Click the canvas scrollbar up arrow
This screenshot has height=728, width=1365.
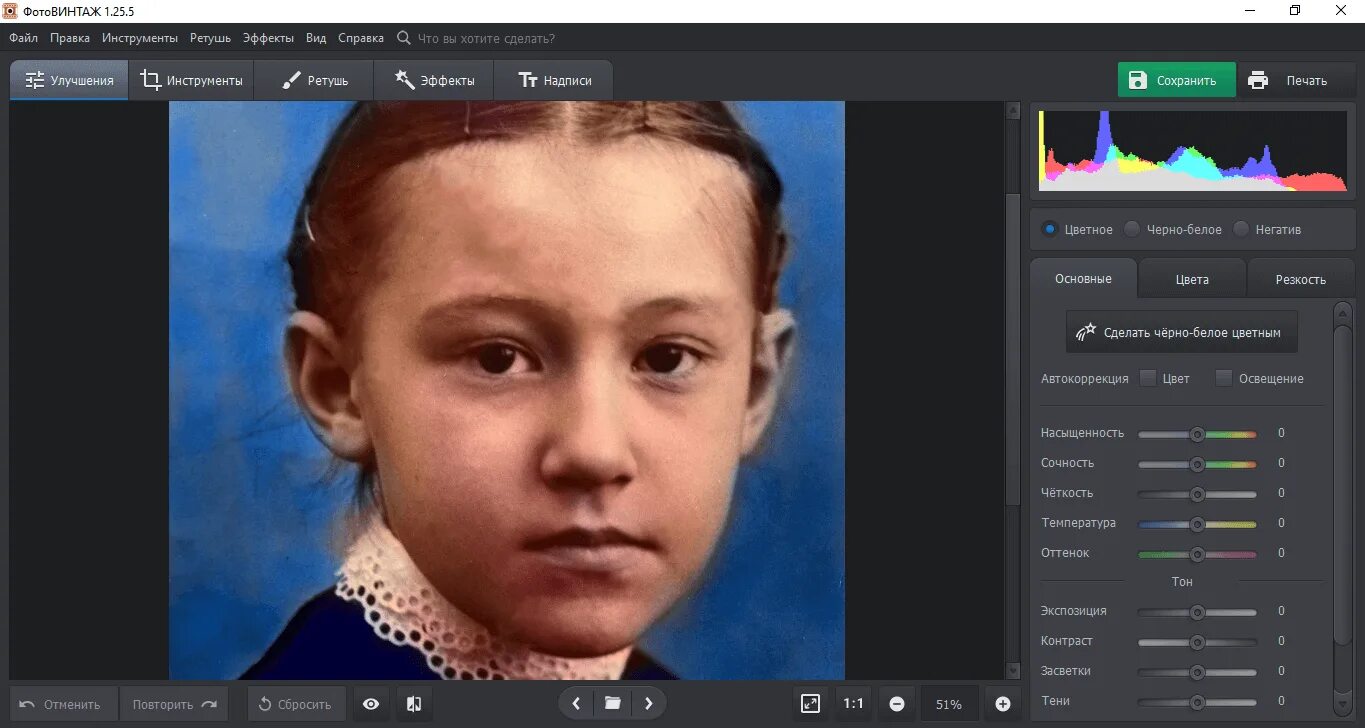(1013, 110)
